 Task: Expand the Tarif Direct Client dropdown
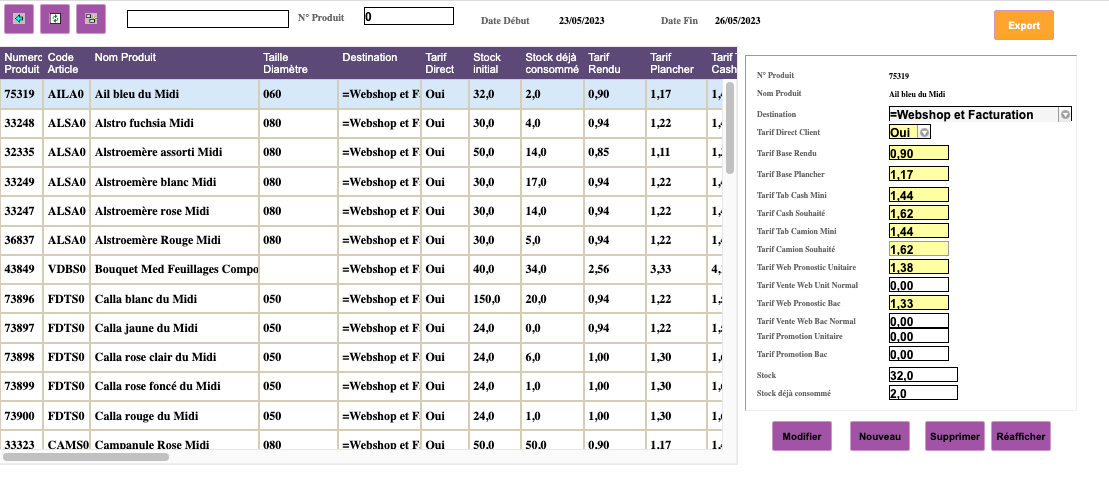[x=924, y=132]
